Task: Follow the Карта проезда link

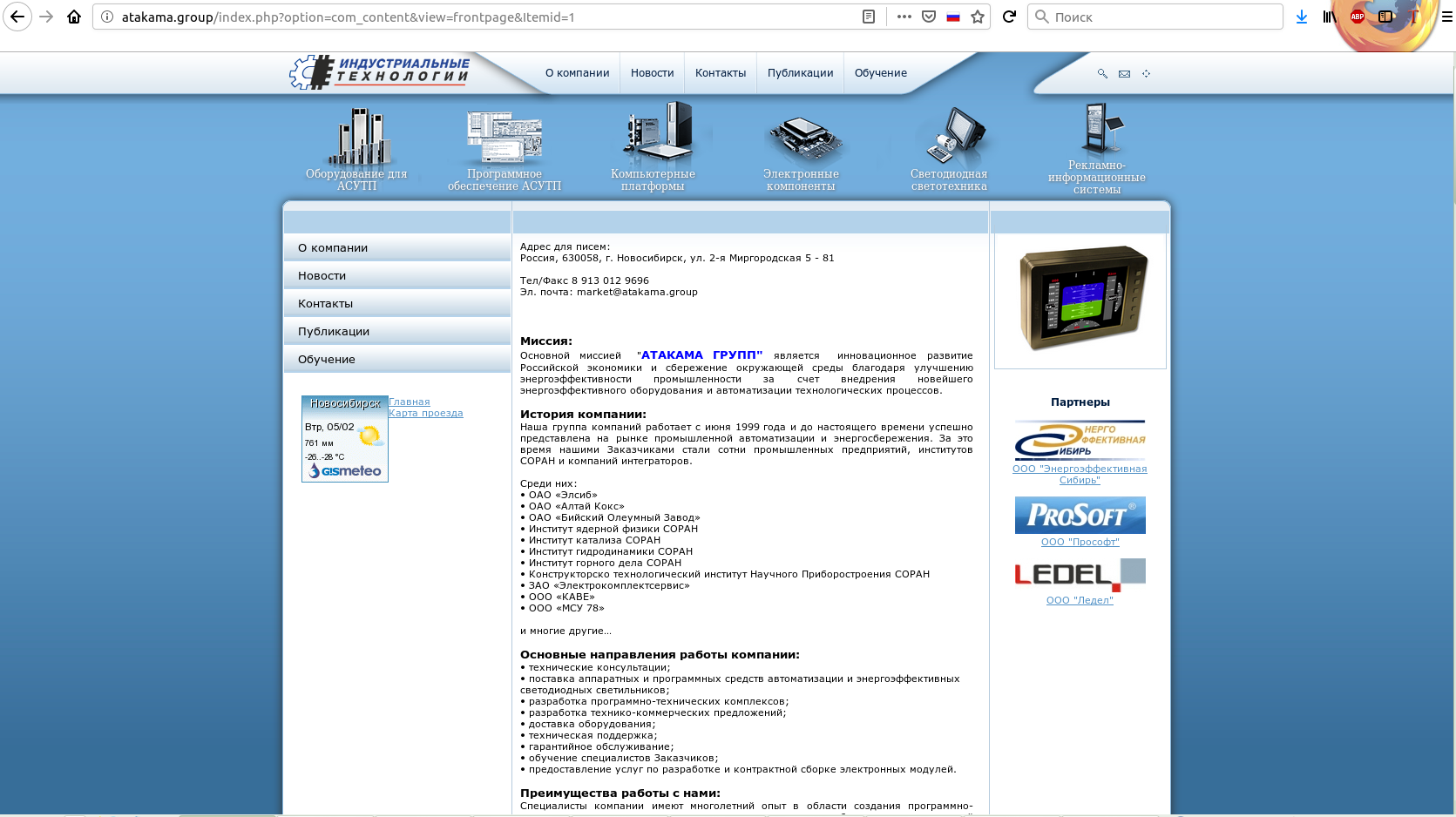Action: click(426, 413)
